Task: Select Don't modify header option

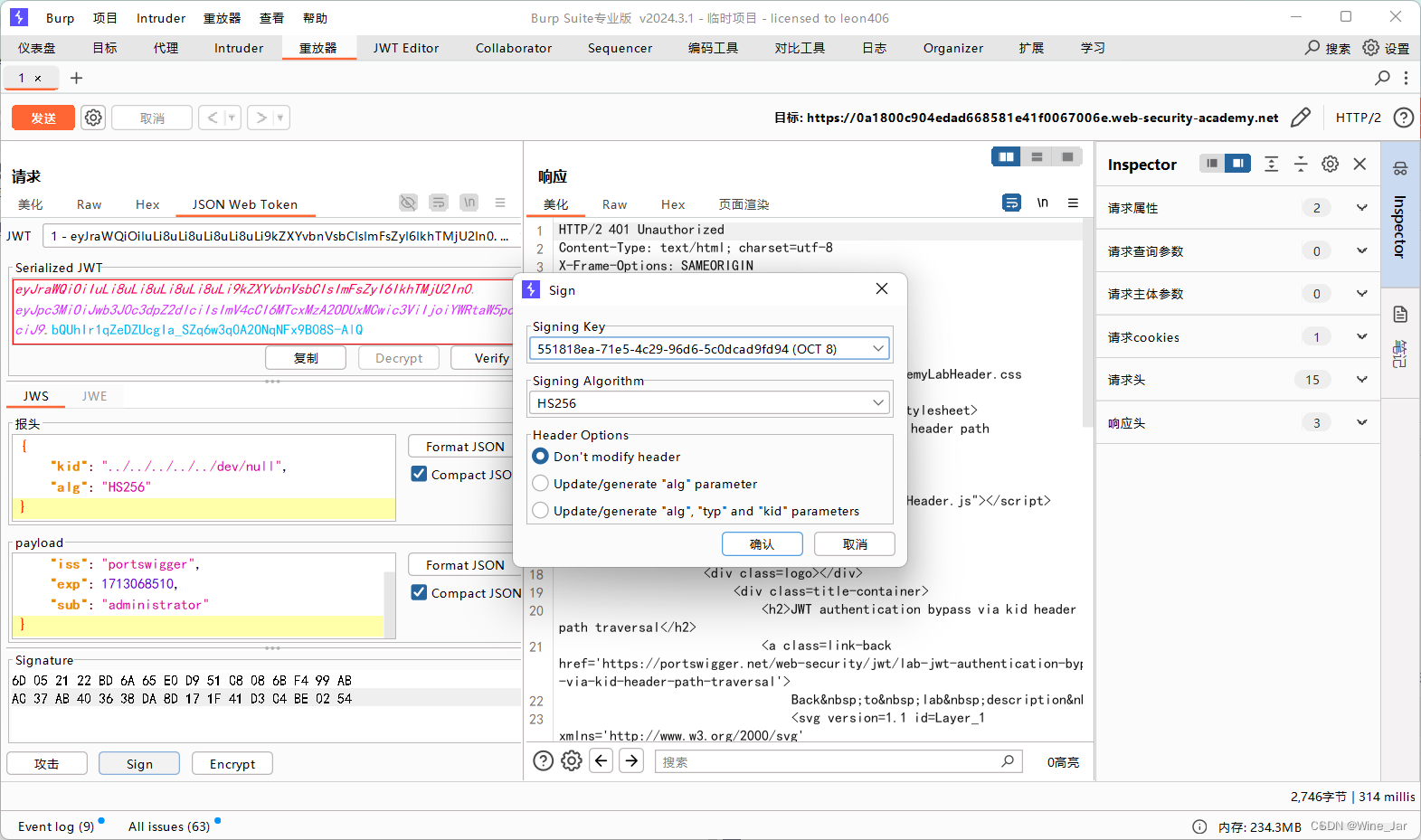Action: coord(541,457)
